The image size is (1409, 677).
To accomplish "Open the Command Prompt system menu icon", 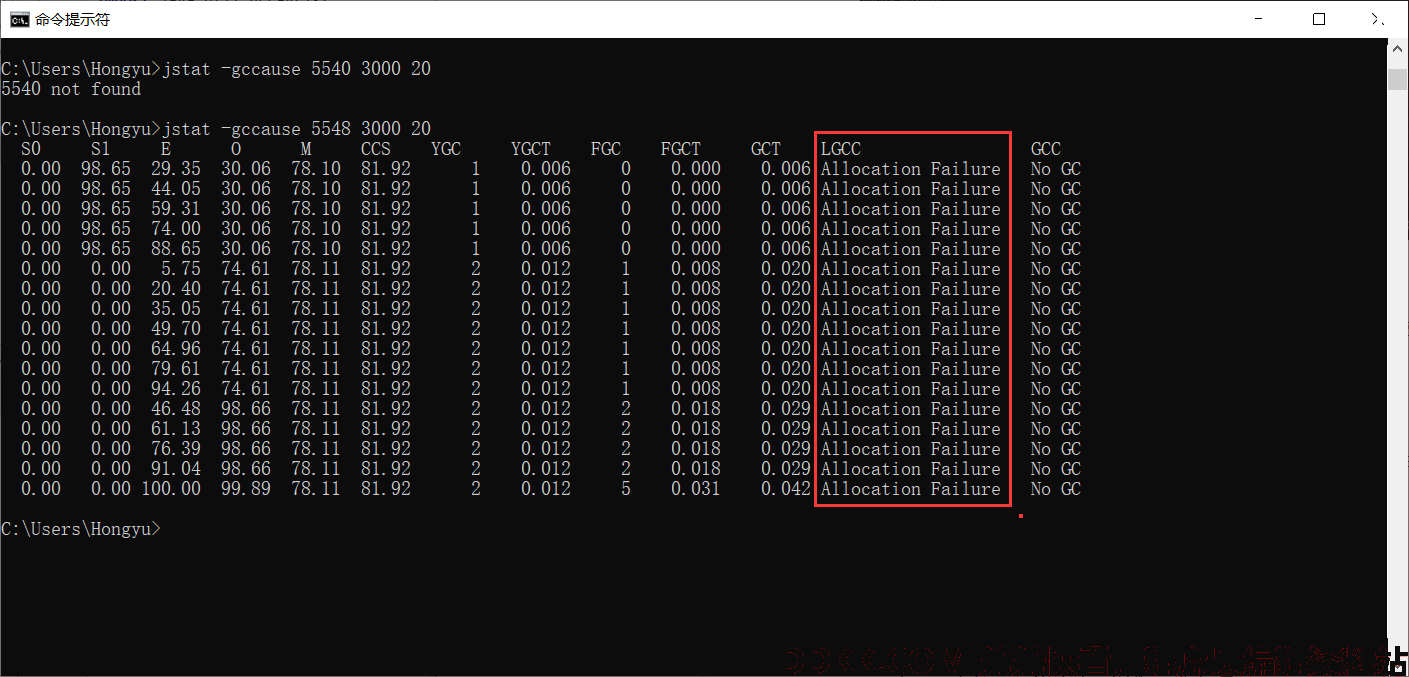I will pyautogui.click(x=19, y=19).
